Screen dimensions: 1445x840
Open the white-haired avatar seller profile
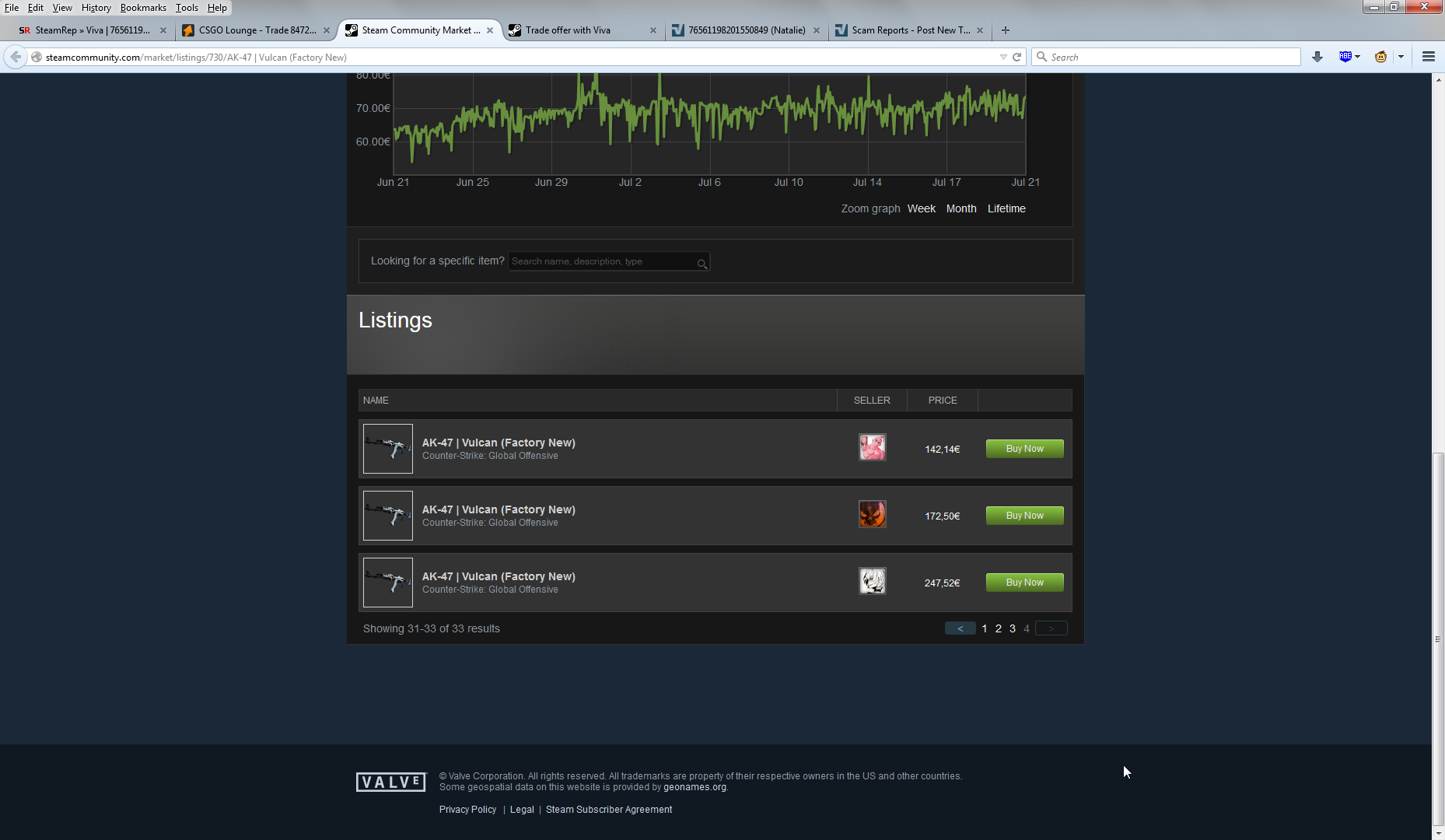pos(872,582)
